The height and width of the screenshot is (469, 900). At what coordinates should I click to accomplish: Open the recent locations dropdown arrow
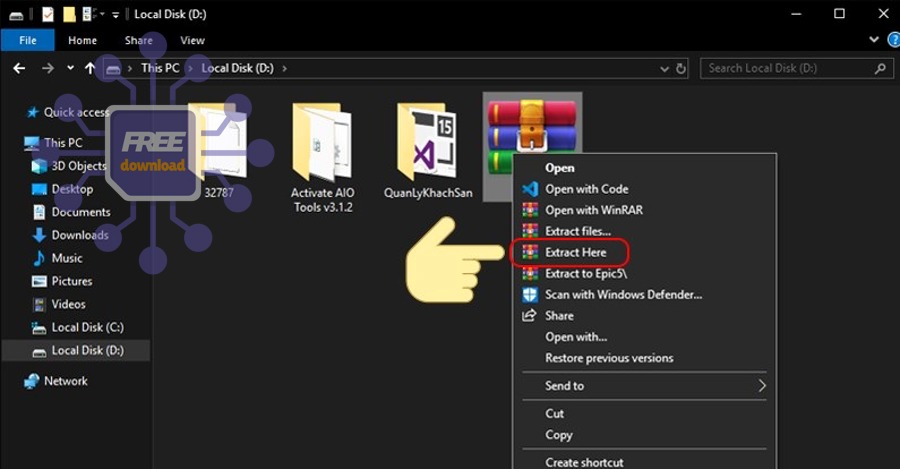coord(70,68)
